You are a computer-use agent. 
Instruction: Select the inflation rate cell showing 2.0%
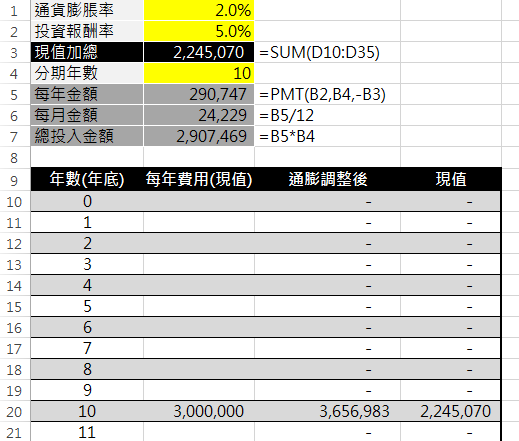pos(199,10)
